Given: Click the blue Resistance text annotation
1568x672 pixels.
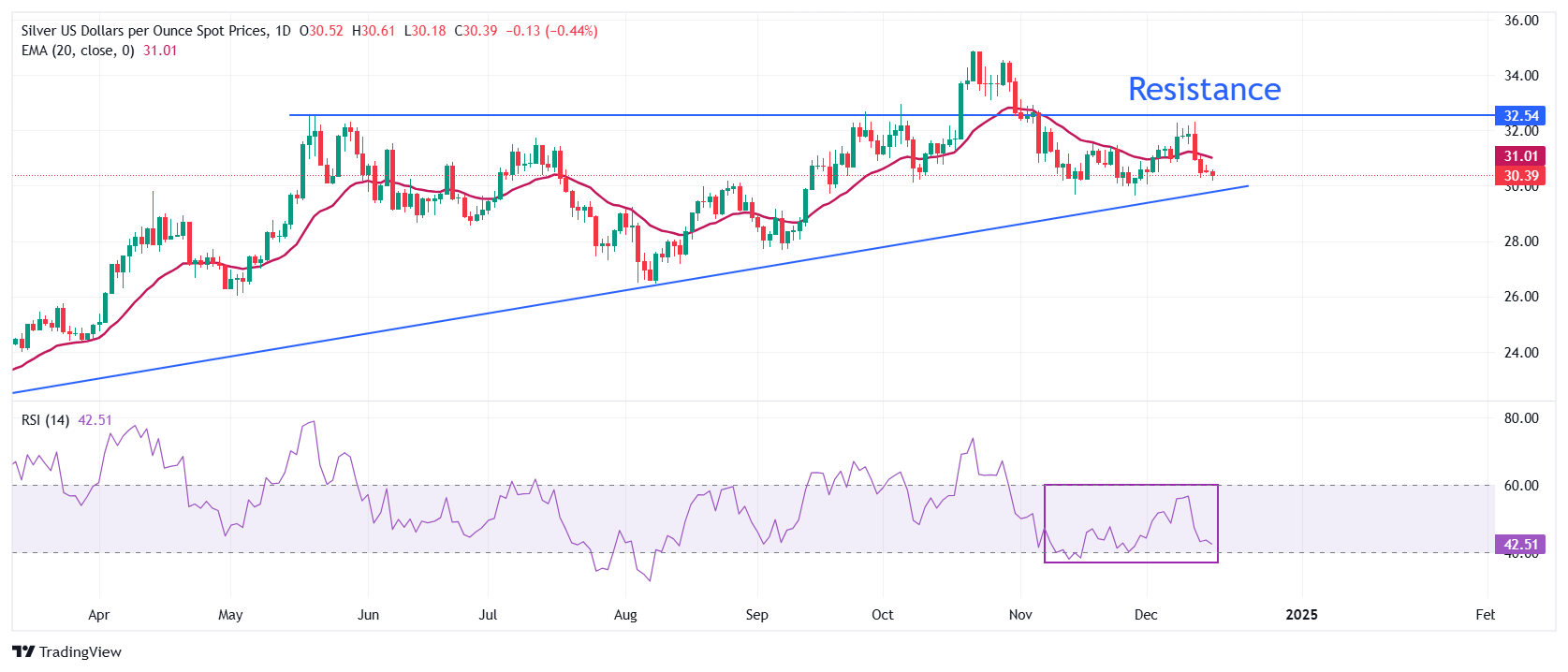Looking at the screenshot, I should coord(1204,89).
